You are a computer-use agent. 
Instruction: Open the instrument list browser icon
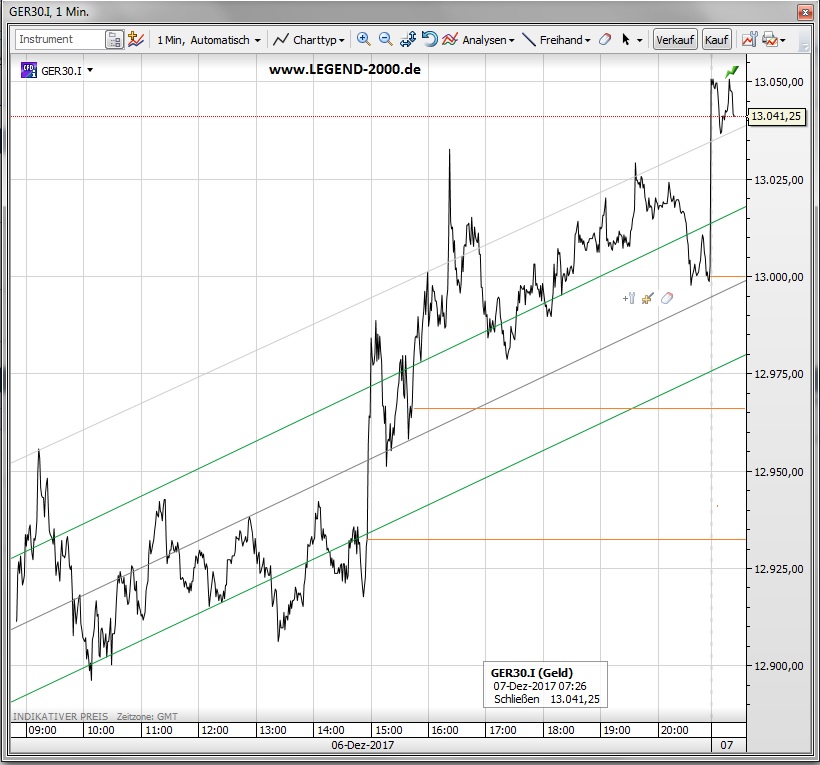tap(114, 40)
